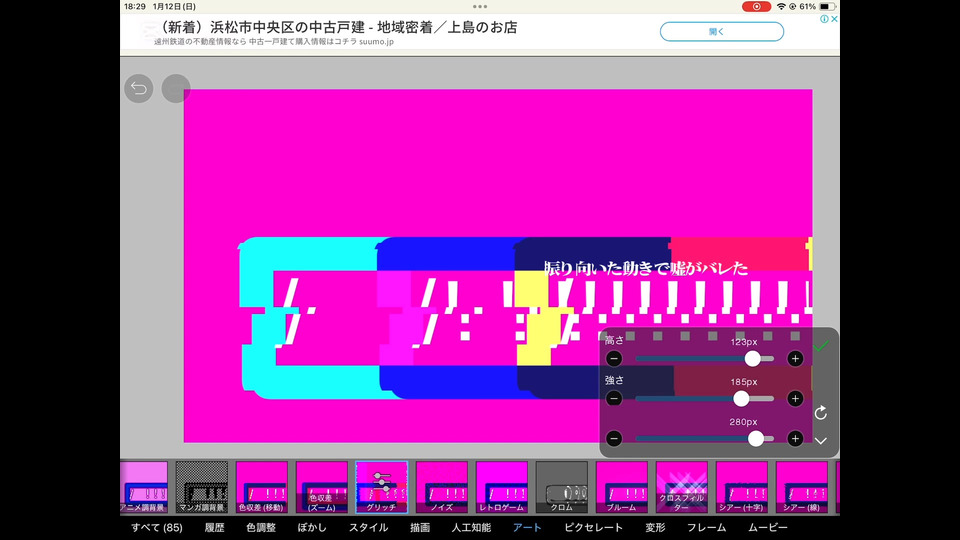
Task: Open the 履歴 filter category
Action: (214, 528)
